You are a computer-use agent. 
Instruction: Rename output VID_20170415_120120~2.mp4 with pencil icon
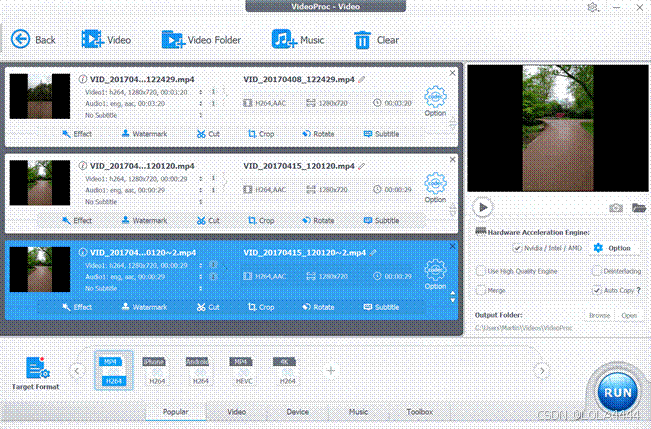tap(373, 252)
